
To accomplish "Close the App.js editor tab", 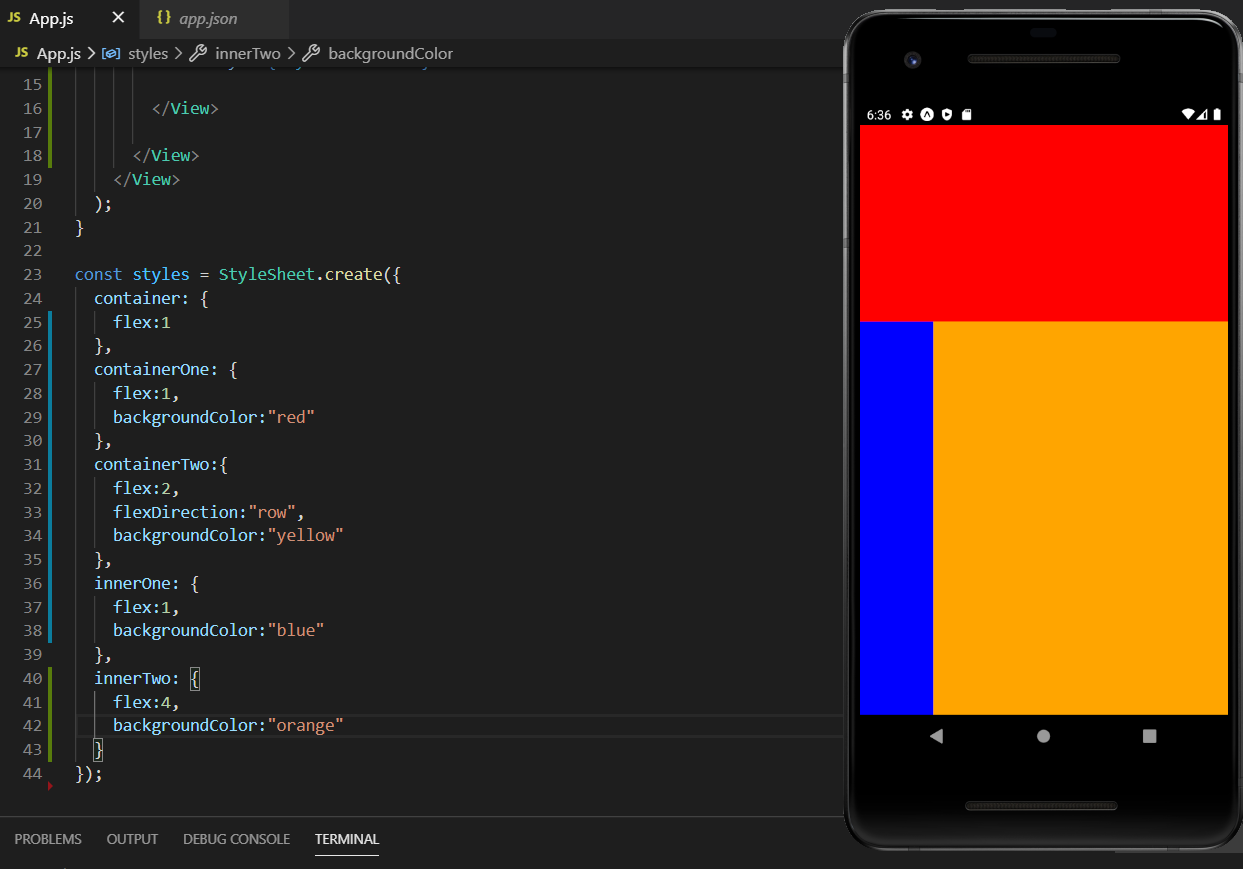I will click(118, 19).
